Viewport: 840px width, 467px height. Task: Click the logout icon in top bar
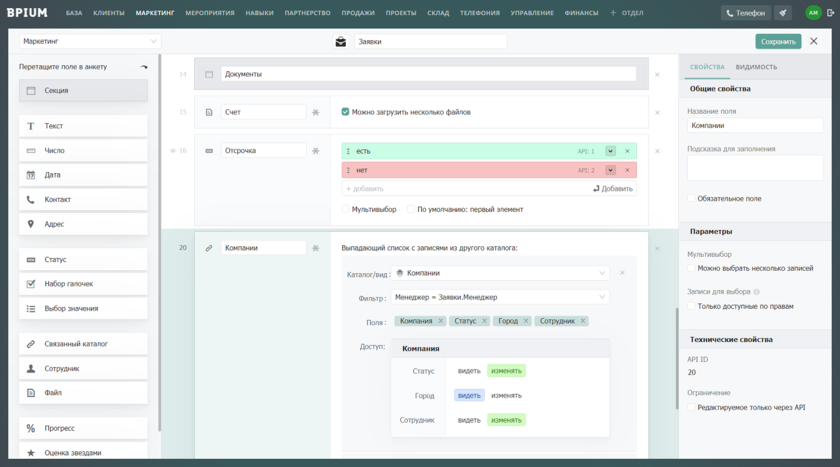click(830, 13)
